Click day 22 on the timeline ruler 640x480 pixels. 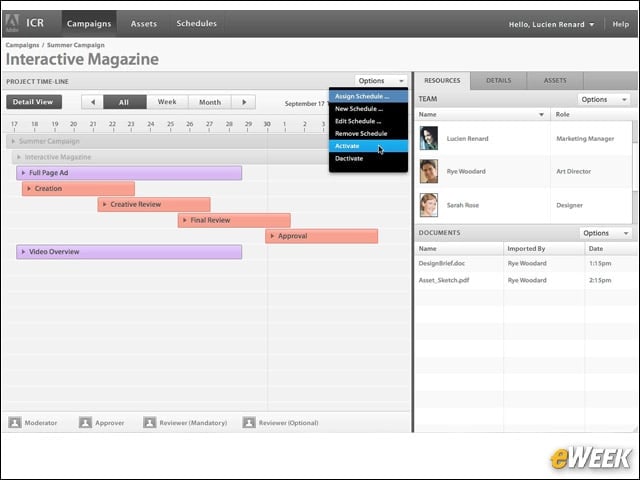coord(112,124)
